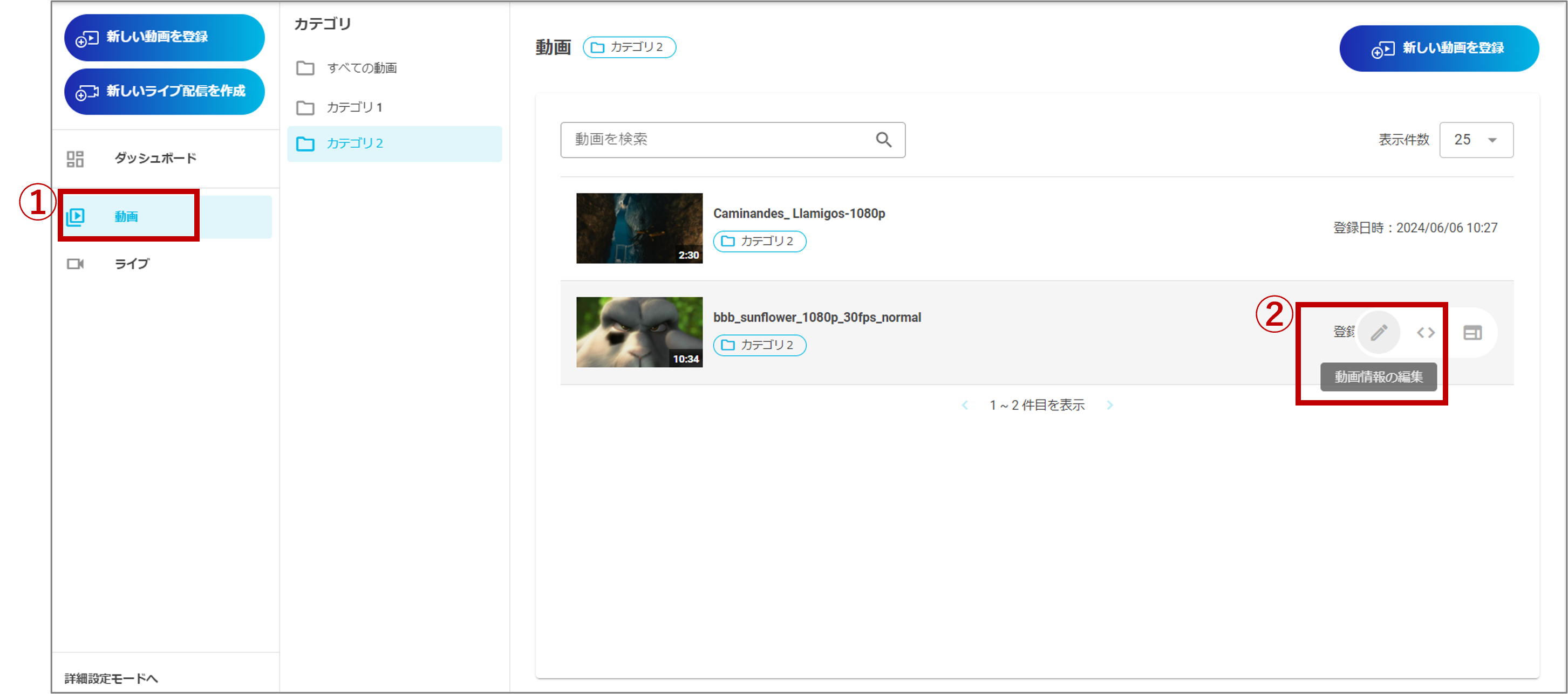Open the ライブ menu item

tap(166, 264)
